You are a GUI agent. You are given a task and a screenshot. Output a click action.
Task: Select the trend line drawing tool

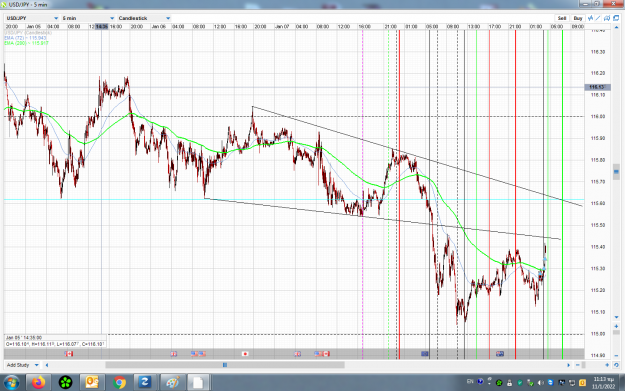(x=598, y=18)
